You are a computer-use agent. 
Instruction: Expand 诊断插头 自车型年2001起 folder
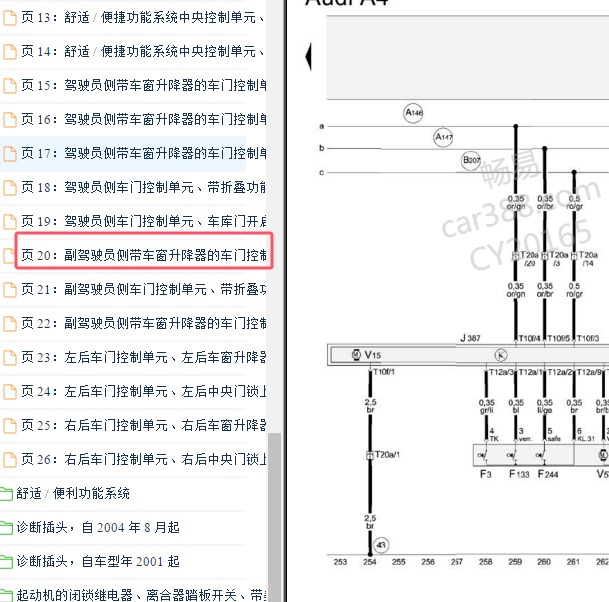pyautogui.click(x=98, y=562)
